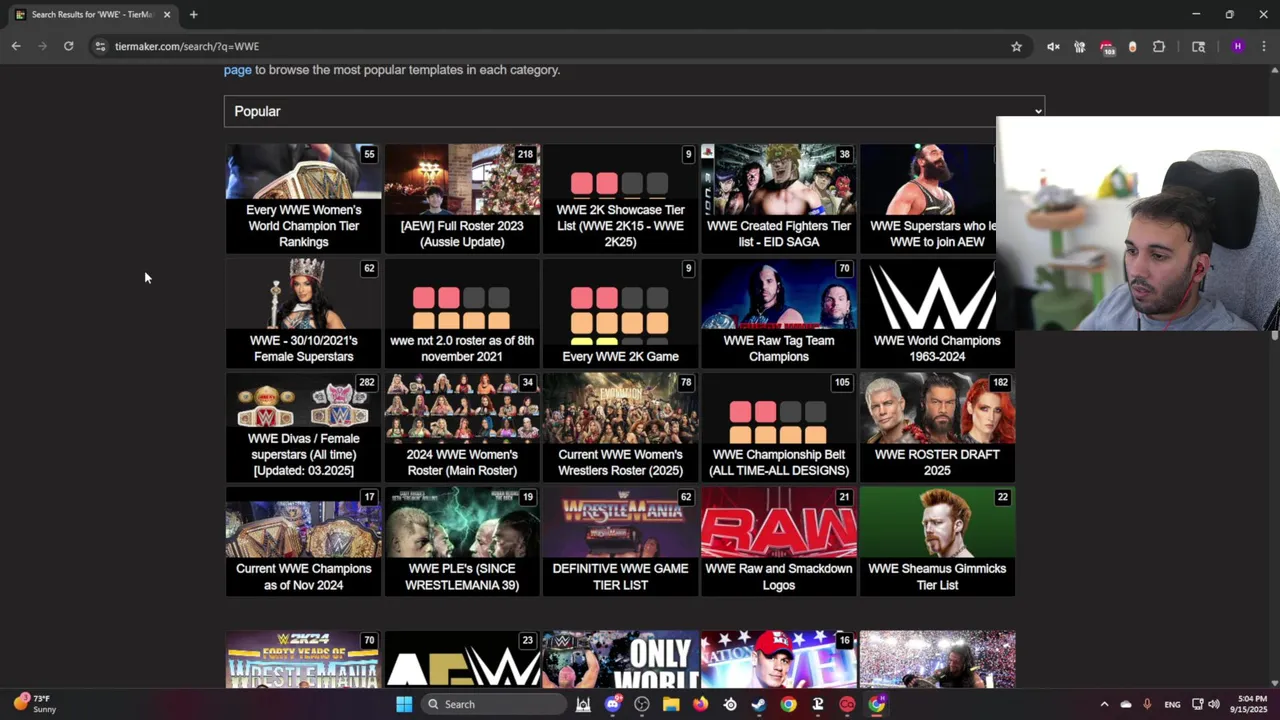1280x720 pixels.
Task: Click the Windows taskbar Search box
Action: click(x=493, y=704)
